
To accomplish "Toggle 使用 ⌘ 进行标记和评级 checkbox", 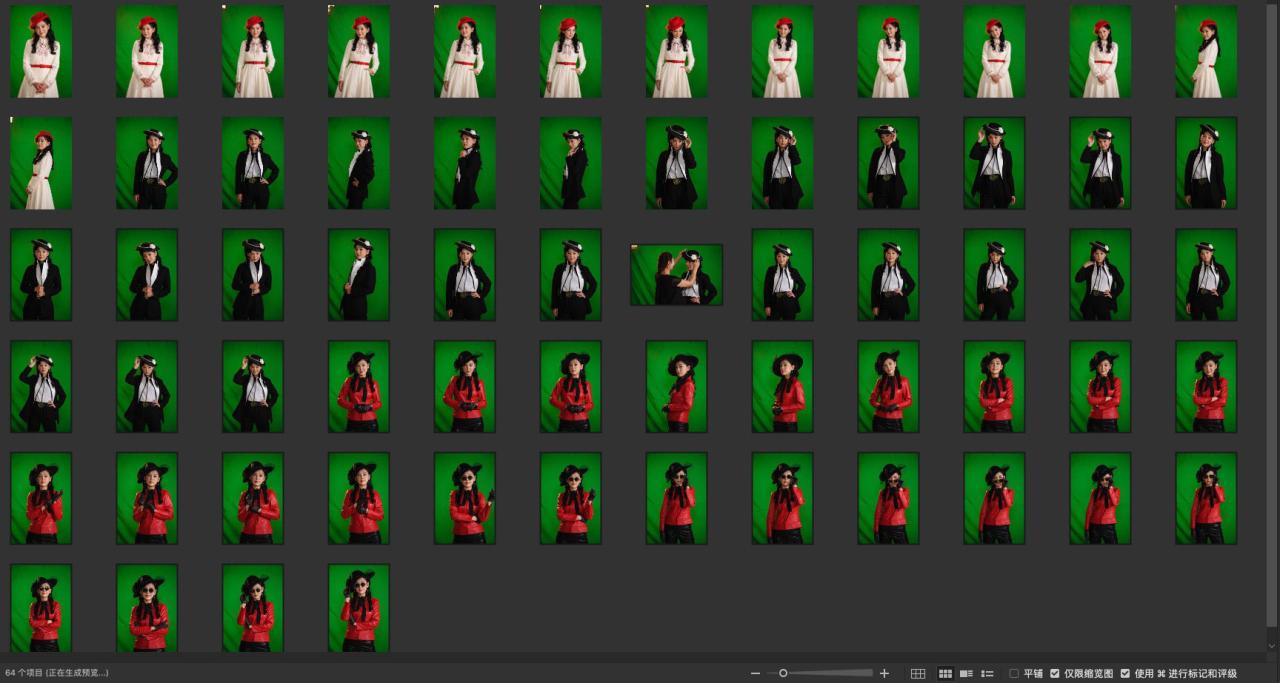I will click(x=1126, y=673).
